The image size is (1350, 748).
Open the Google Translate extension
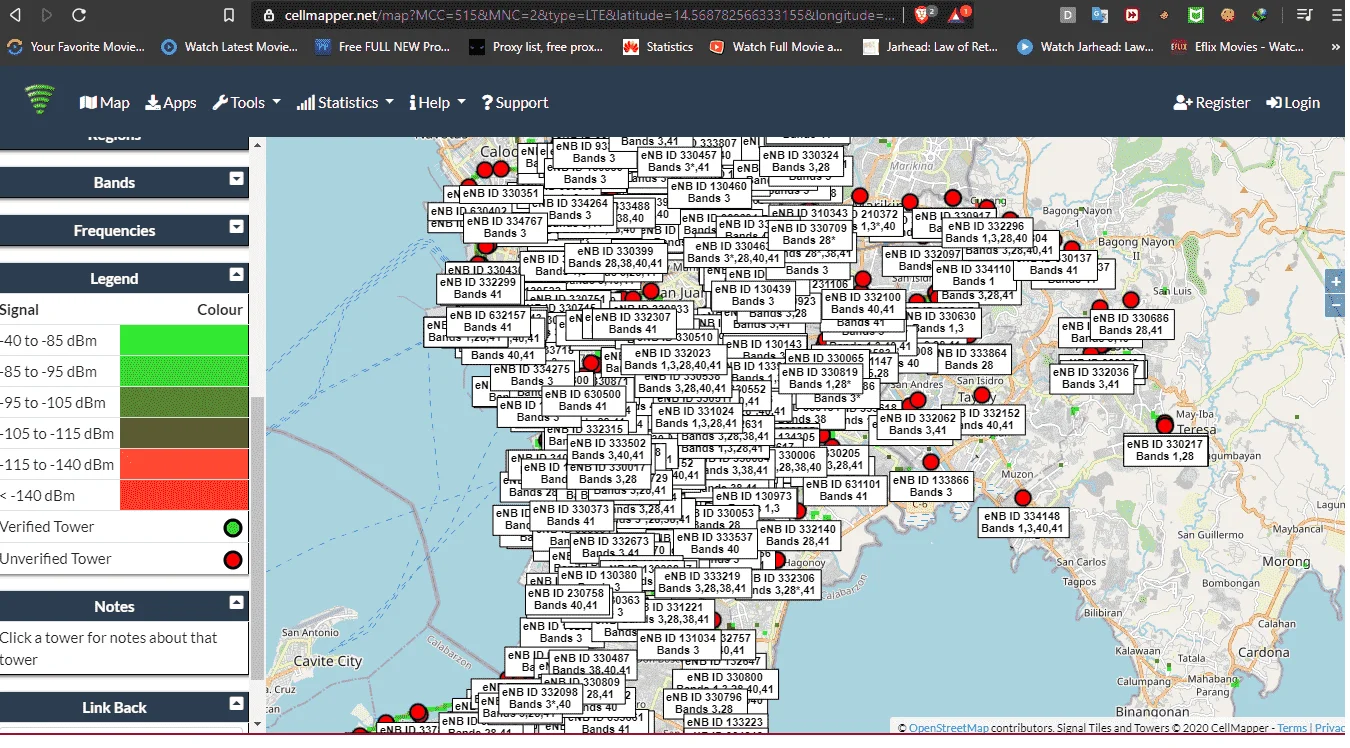tap(1100, 15)
